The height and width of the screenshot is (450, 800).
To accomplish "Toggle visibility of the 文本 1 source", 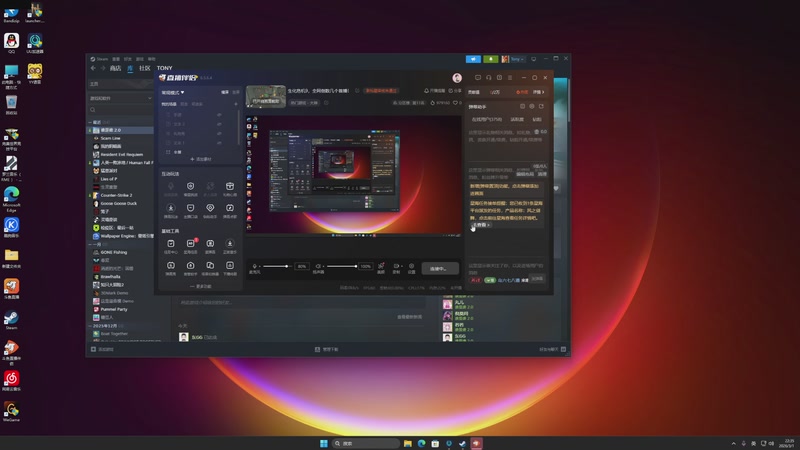I will pos(219,143).
